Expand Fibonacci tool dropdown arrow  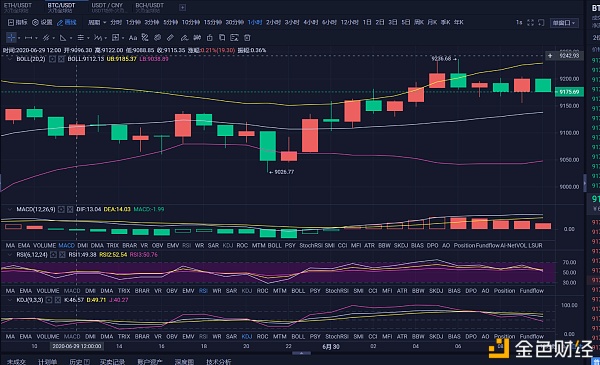88,38
